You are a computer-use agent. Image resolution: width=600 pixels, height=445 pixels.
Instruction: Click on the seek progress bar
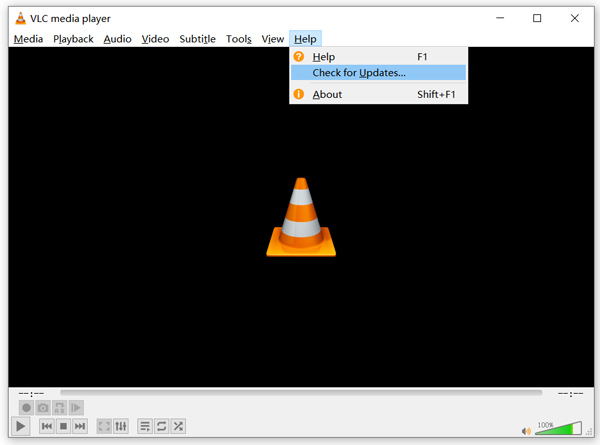click(301, 393)
